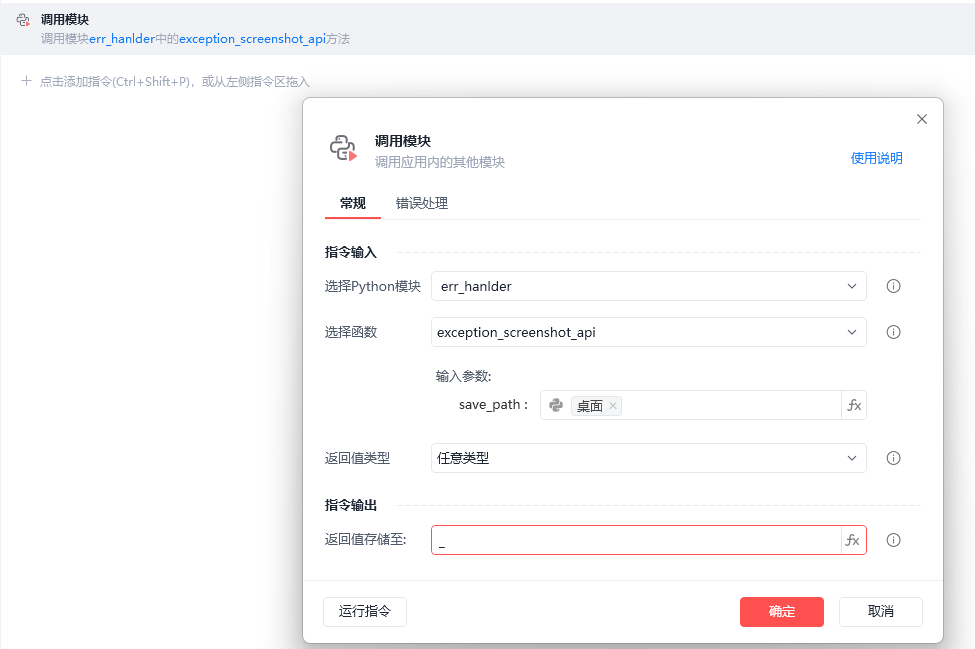Image resolution: width=975 pixels, height=649 pixels.
Task: Show info for 返回值类型 field
Action: (893, 458)
